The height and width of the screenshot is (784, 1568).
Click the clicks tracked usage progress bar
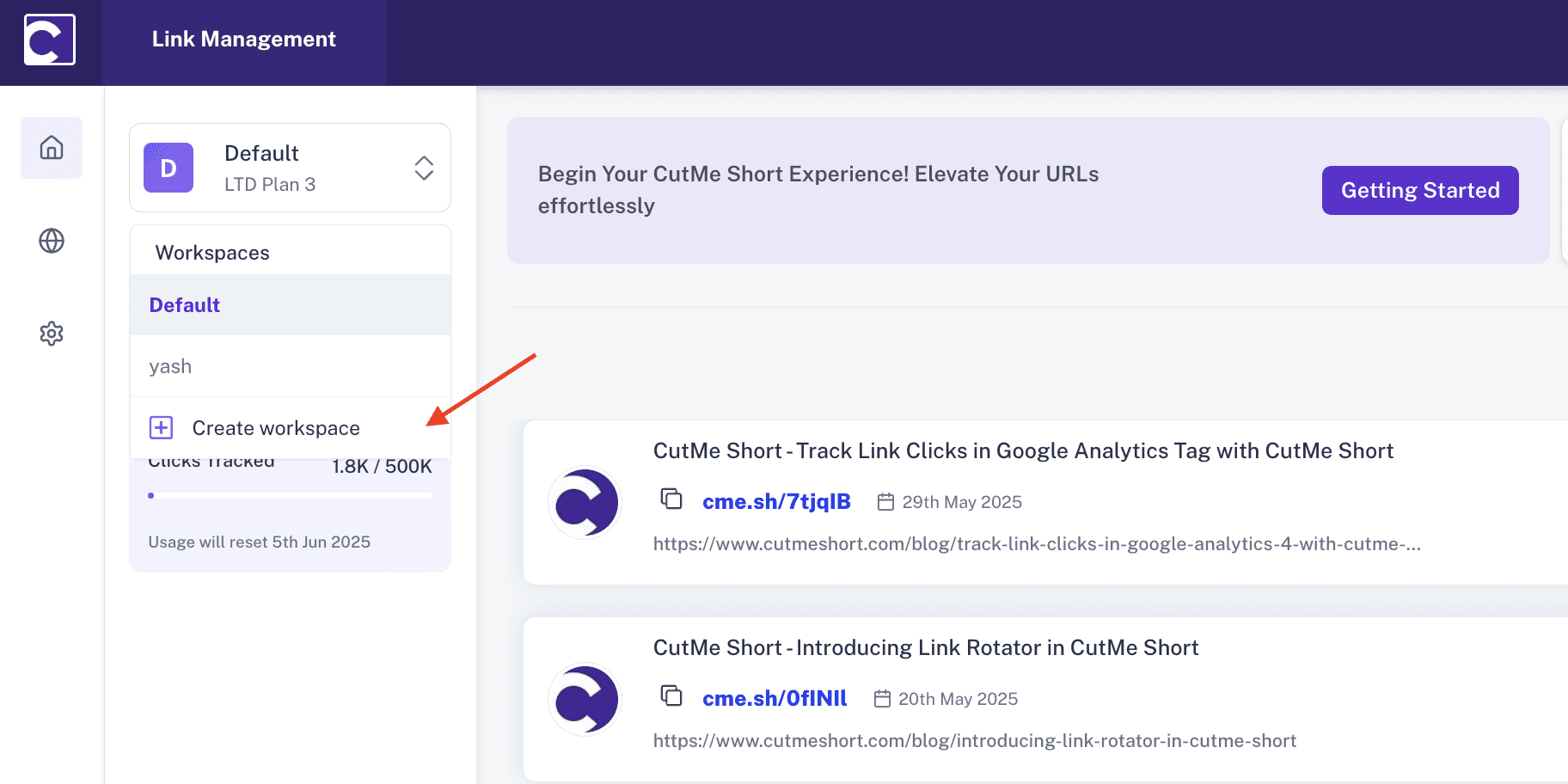291,495
